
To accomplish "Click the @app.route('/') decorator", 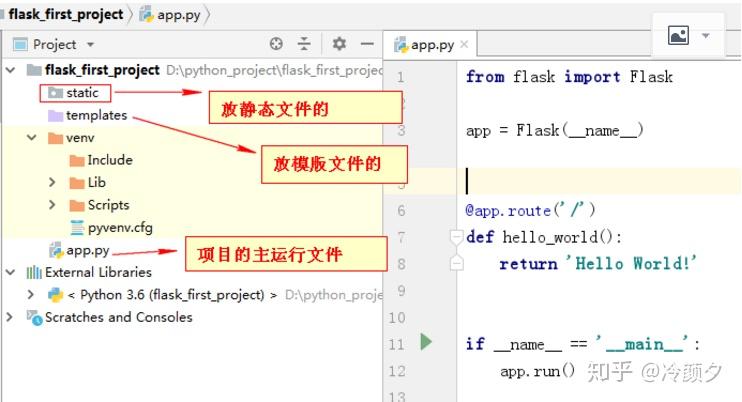I will [x=530, y=210].
